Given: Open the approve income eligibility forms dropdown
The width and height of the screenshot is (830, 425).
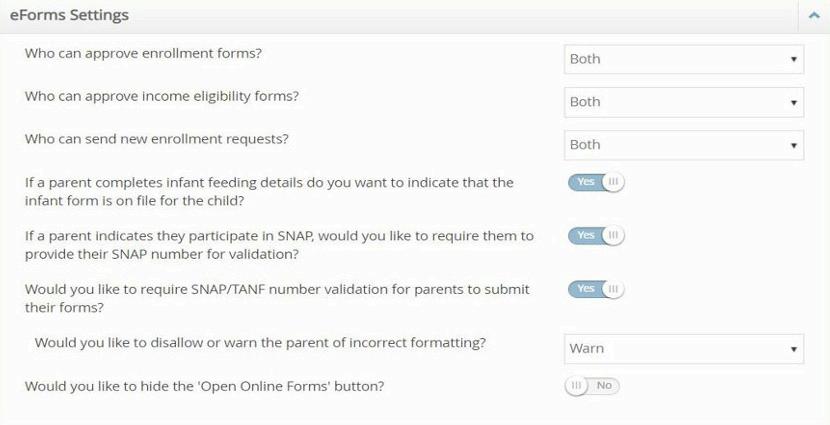Looking at the screenshot, I should [684, 102].
